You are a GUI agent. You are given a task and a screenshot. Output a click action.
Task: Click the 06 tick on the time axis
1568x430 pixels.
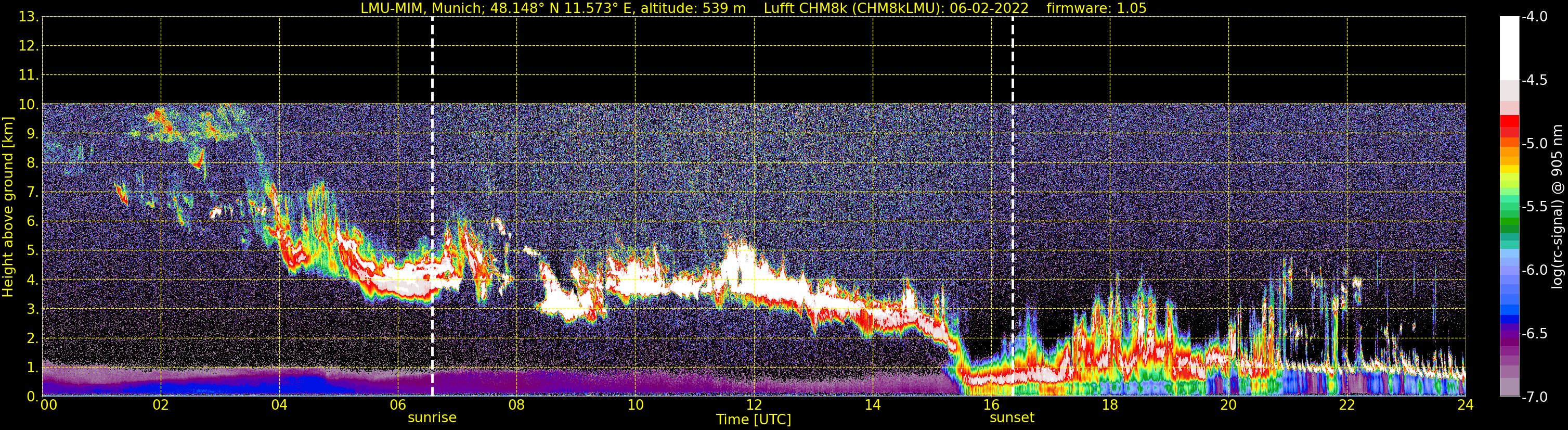[398, 405]
